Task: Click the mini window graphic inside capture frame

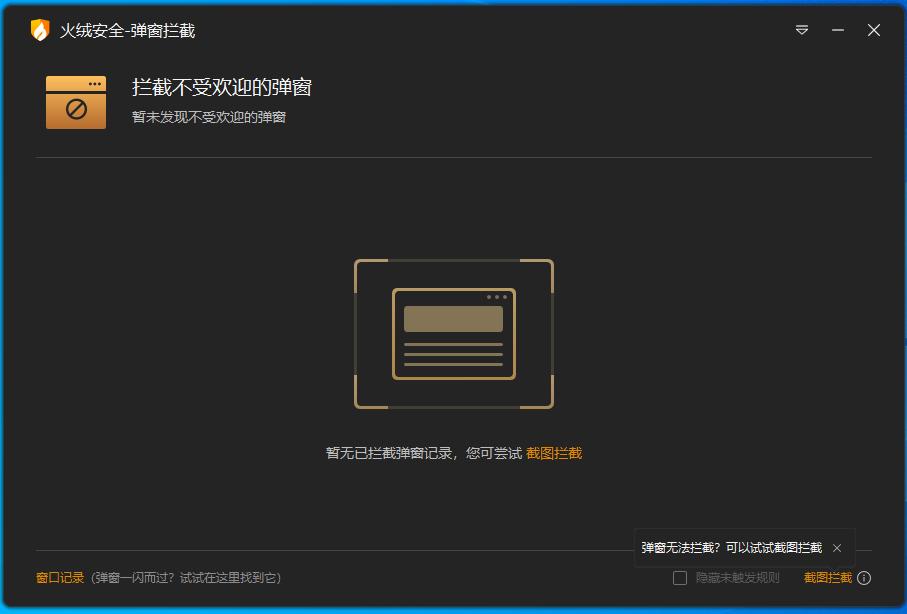Action: coord(453,333)
